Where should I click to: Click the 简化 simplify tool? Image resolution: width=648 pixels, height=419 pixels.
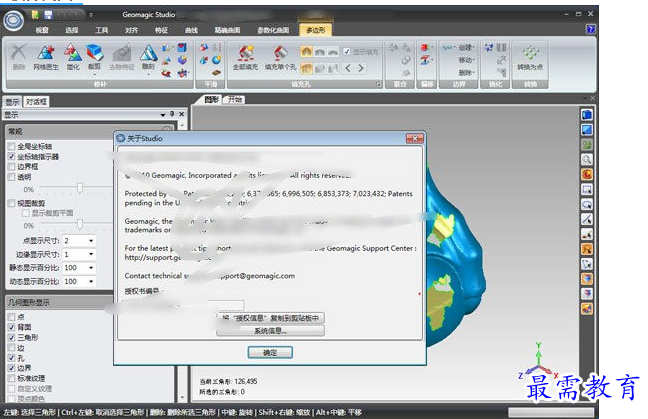pos(73,57)
